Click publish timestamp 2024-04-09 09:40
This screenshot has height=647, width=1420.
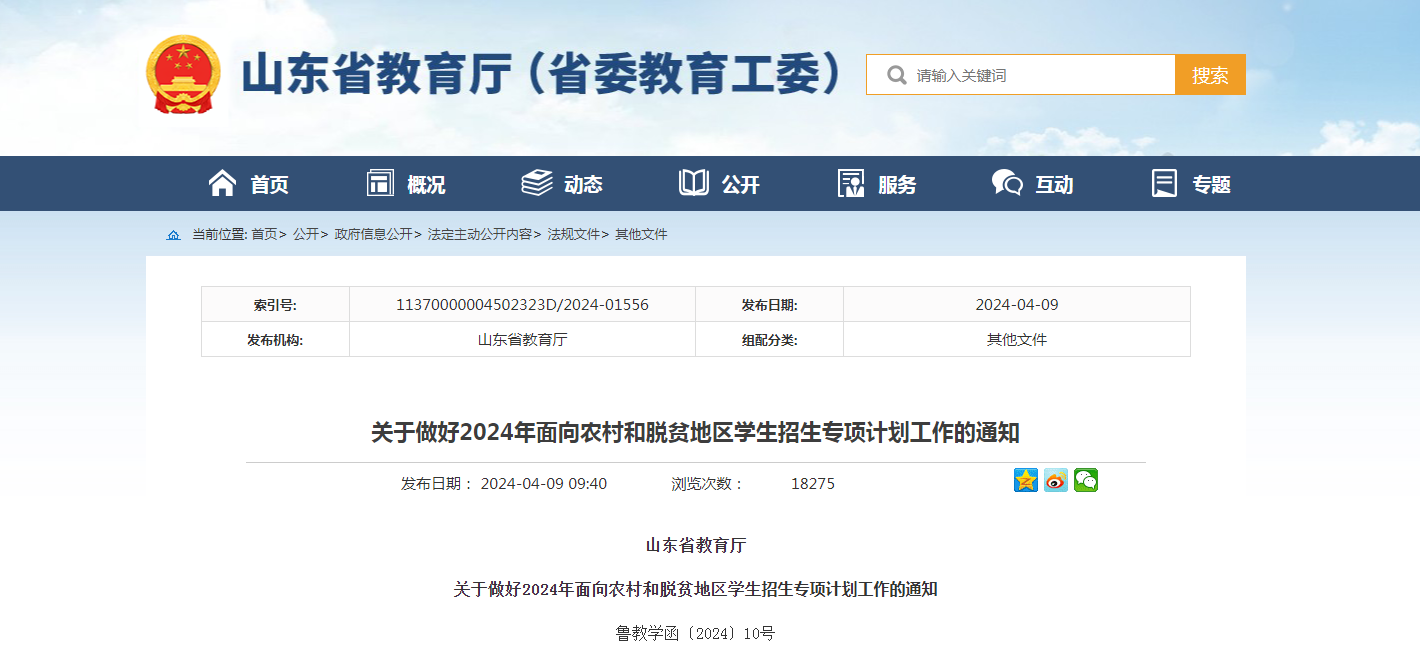(544, 484)
